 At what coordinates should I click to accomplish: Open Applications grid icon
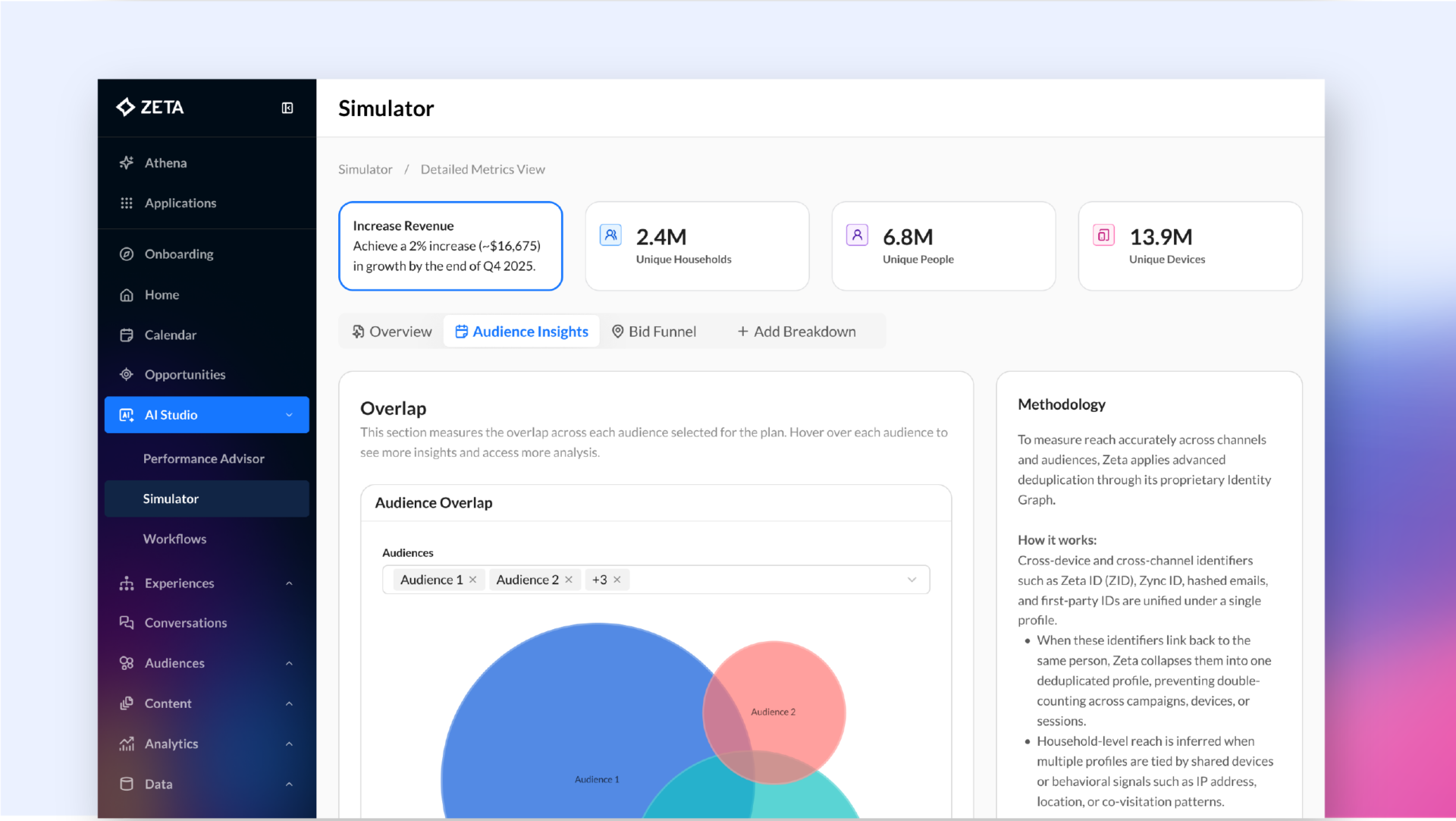(x=127, y=203)
